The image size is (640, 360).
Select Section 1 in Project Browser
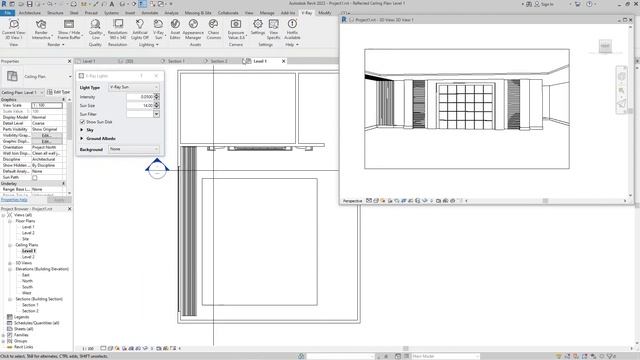[x=30, y=305]
